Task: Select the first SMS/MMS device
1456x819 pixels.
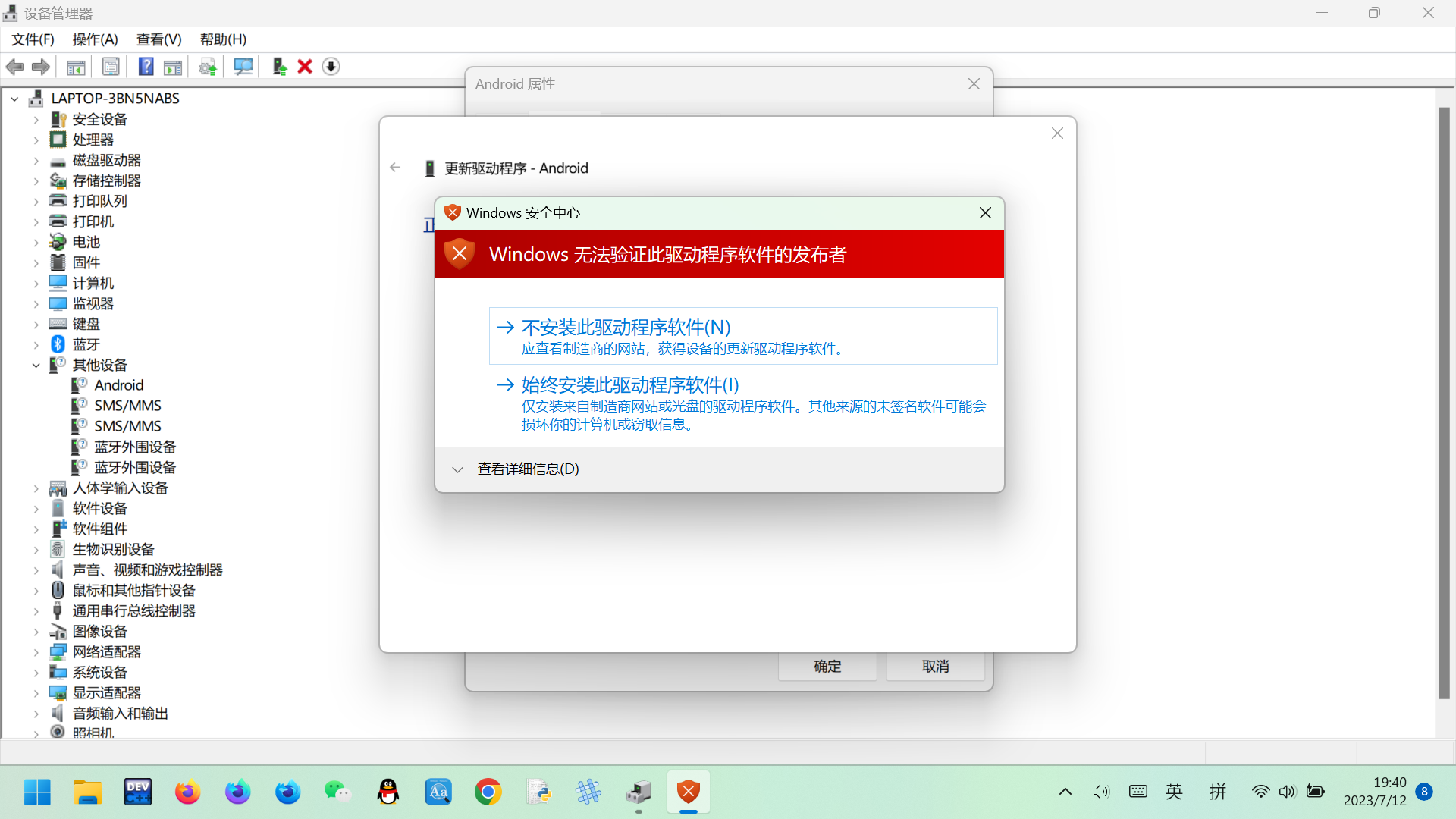Action: click(127, 406)
